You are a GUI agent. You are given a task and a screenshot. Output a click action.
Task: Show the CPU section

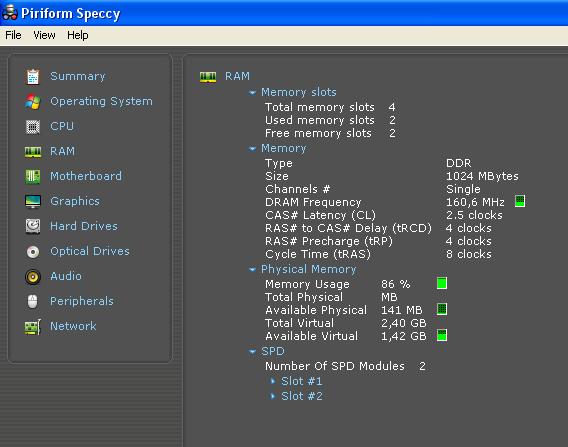(x=62, y=126)
